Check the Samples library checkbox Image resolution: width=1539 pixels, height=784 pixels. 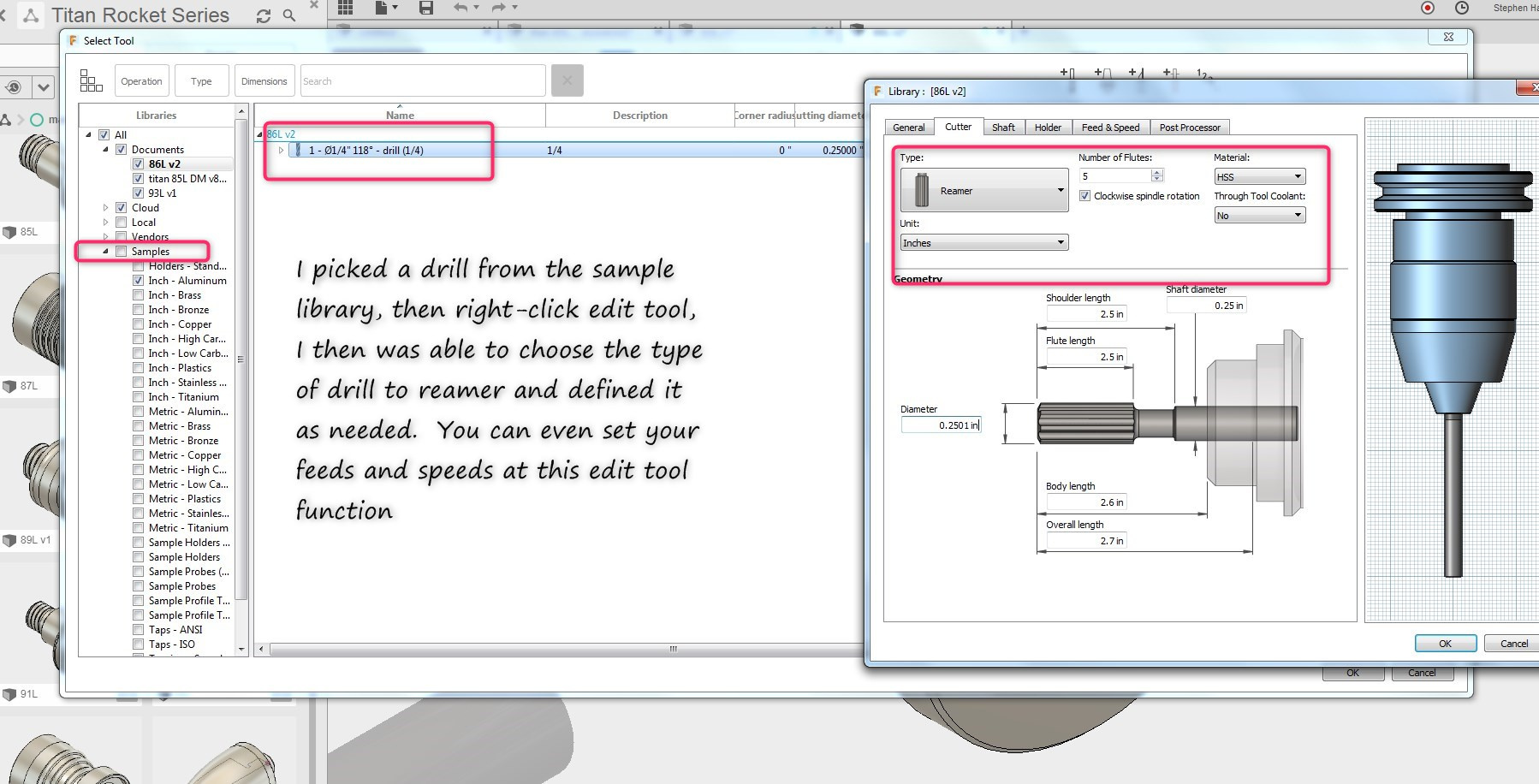click(x=121, y=252)
